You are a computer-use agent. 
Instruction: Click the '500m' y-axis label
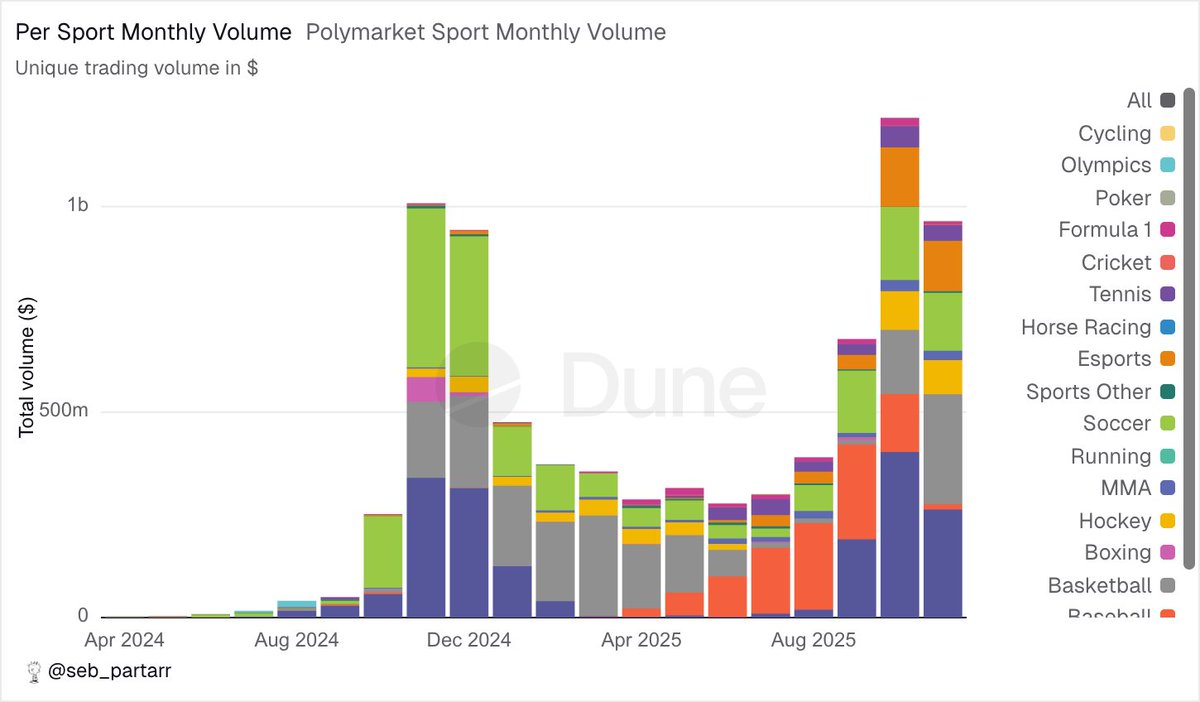click(65, 411)
